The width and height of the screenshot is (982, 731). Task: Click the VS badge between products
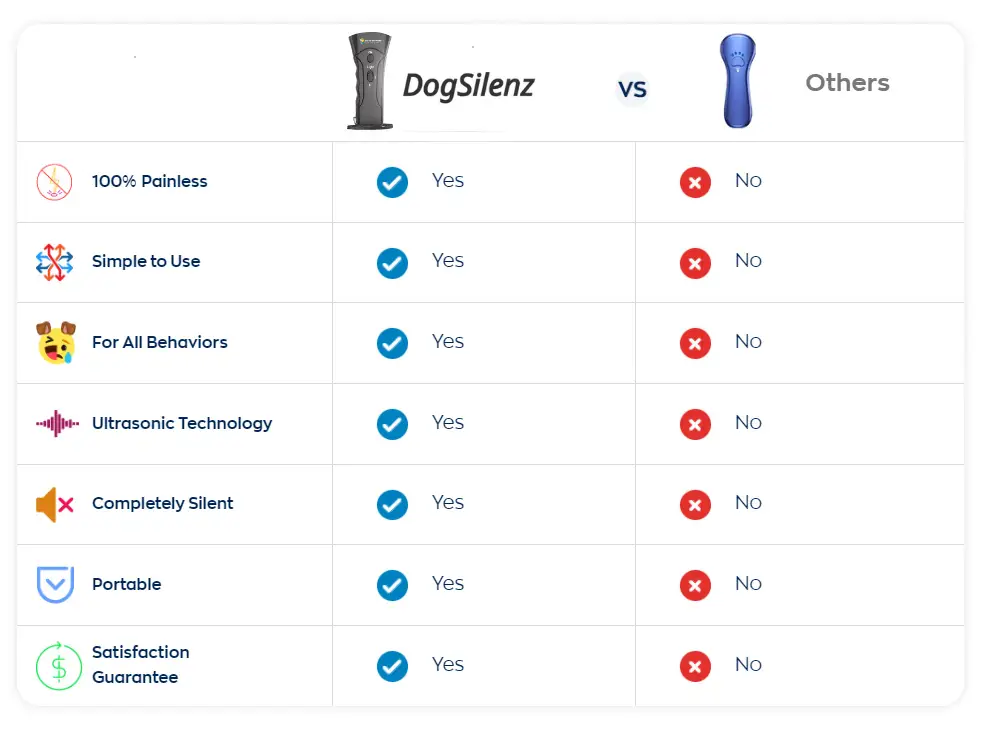pyautogui.click(x=633, y=89)
